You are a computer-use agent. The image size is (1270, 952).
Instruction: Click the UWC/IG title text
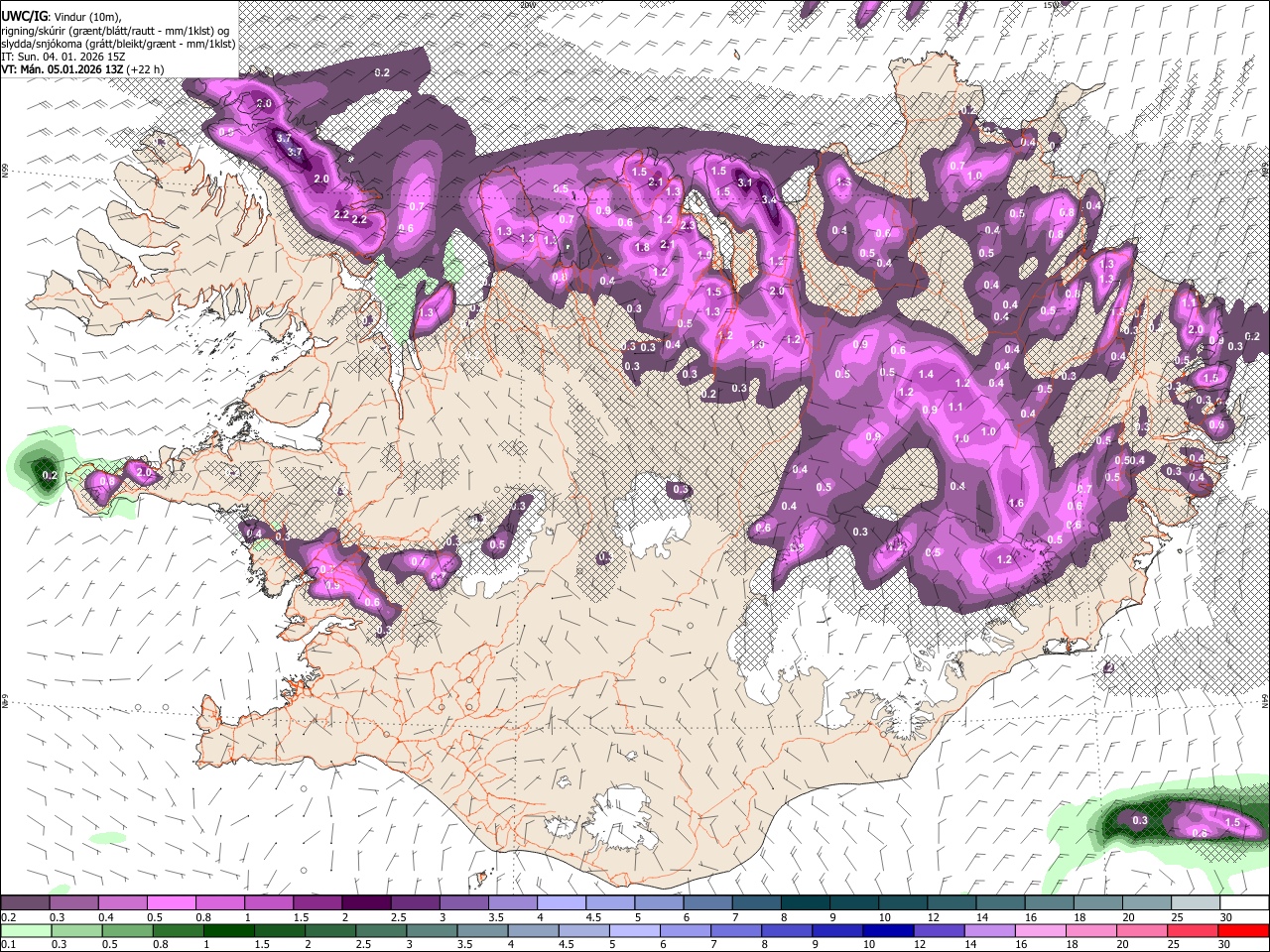[x=24, y=17]
